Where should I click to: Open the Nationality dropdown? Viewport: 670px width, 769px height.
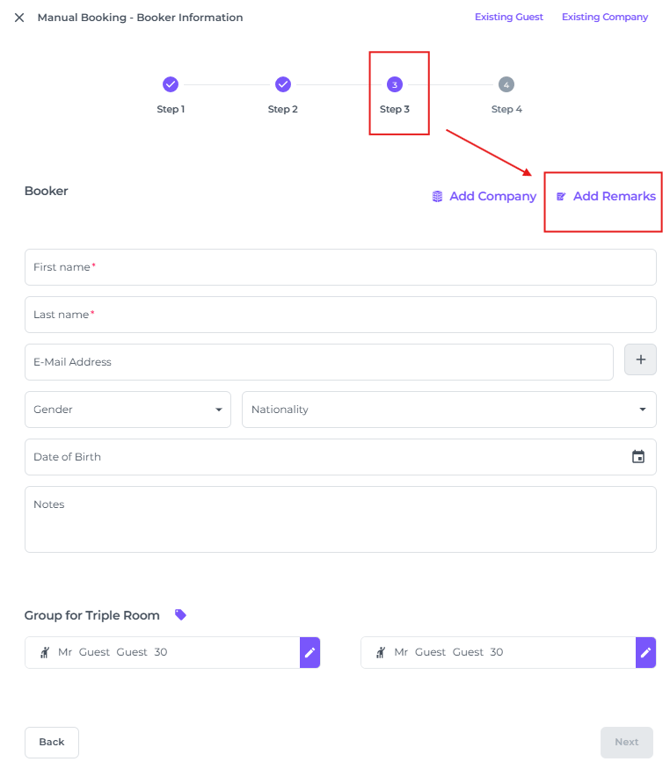449,409
